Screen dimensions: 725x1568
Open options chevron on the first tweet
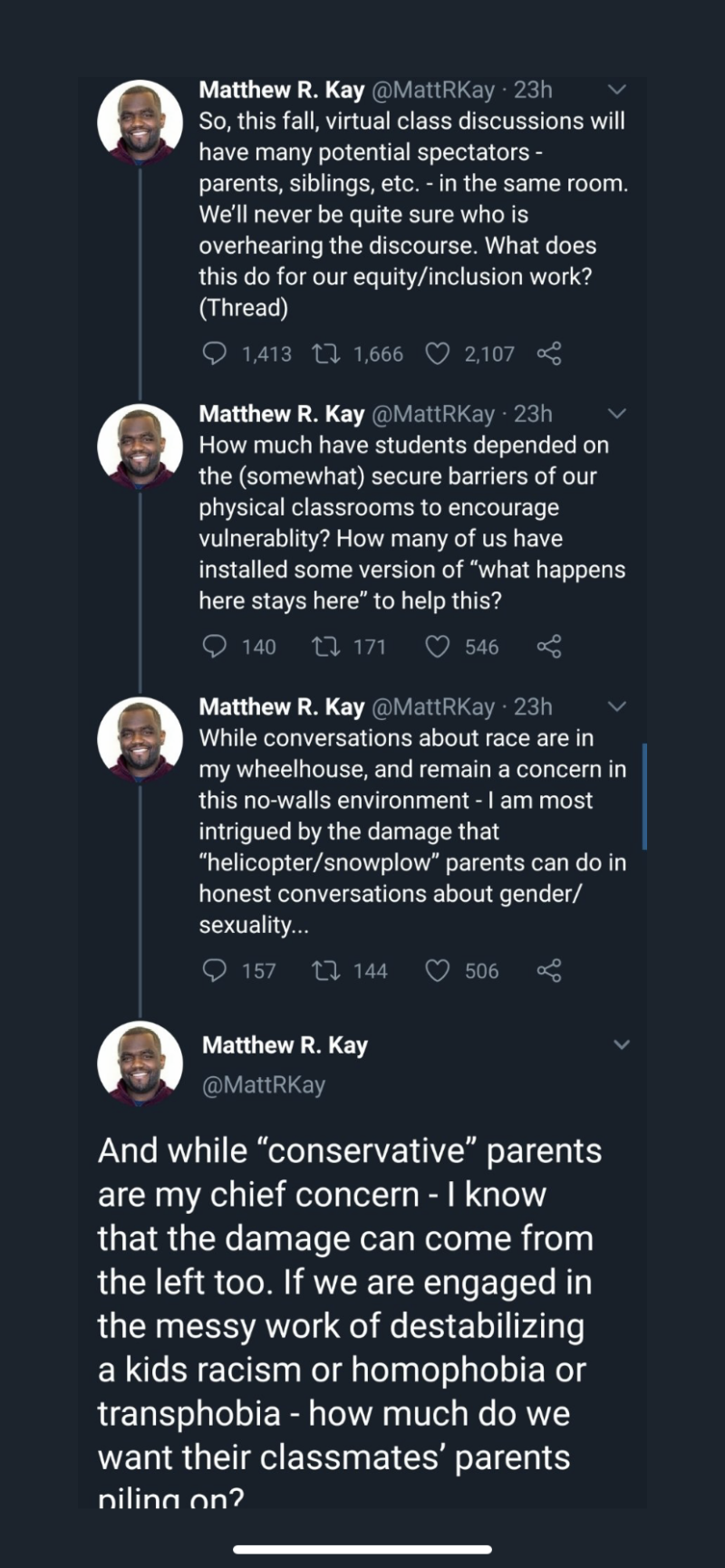(x=616, y=90)
